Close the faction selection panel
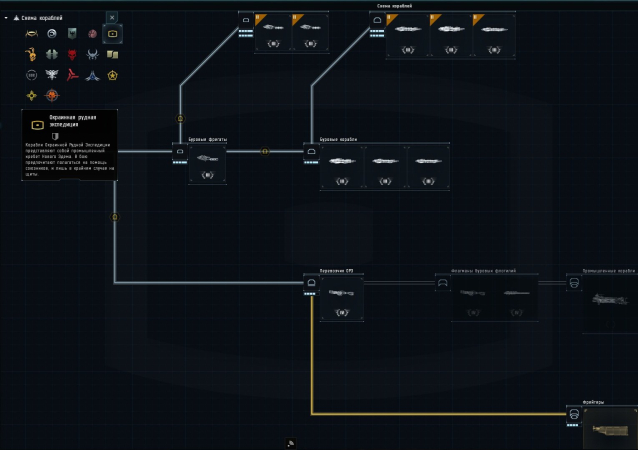Image resolution: width=638 pixels, height=450 pixels. coord(112,17)
